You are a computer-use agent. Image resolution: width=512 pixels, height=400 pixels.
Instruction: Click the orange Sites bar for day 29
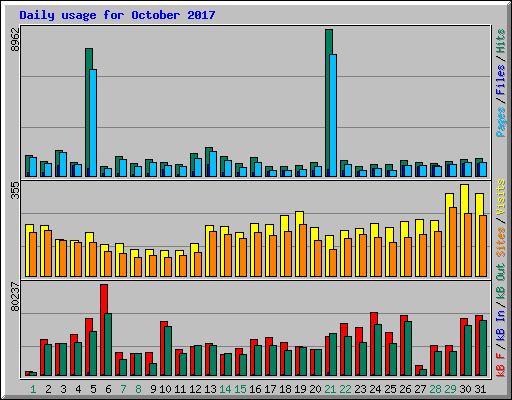[453, 242]
